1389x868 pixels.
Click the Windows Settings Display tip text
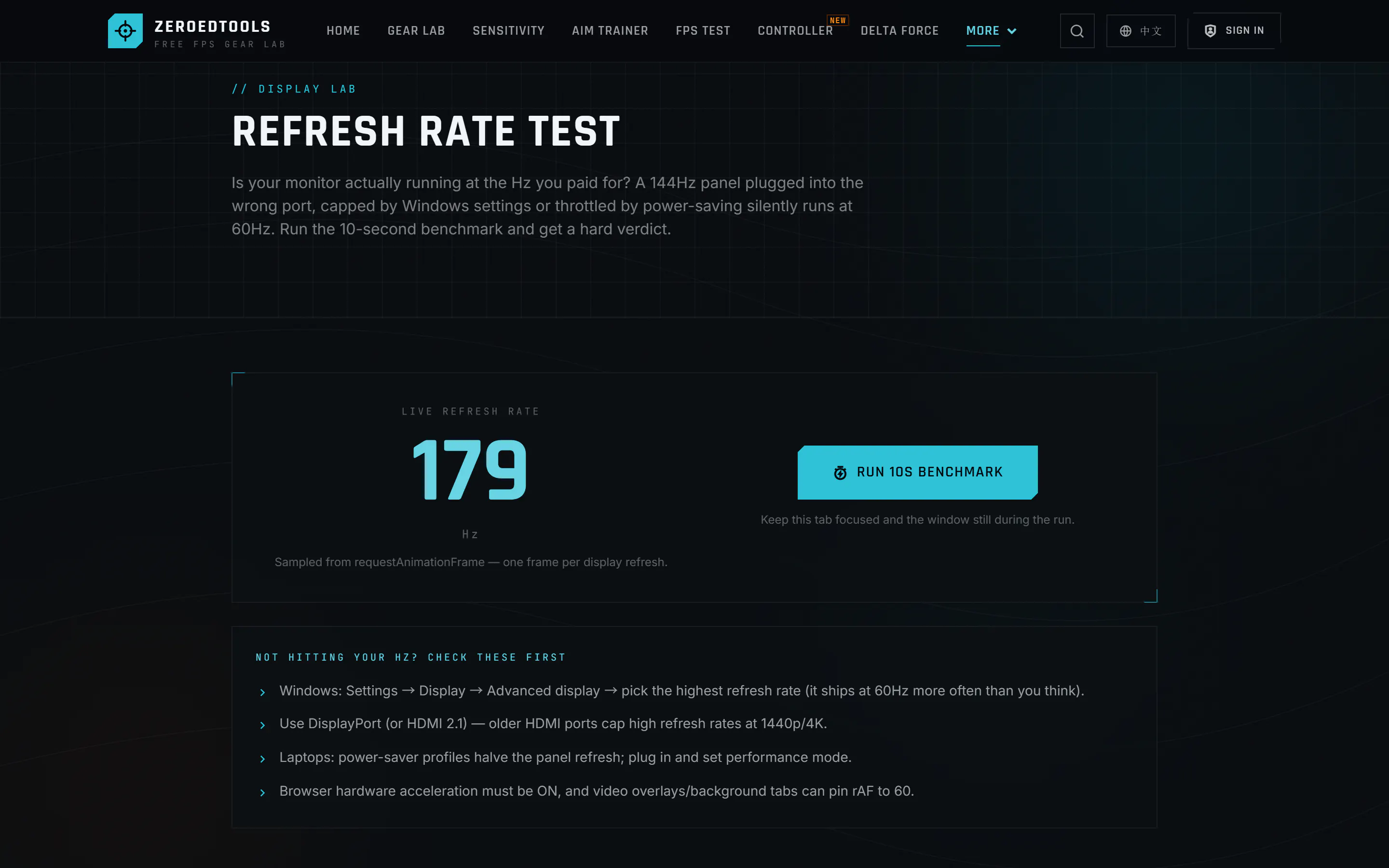[682, 691]
